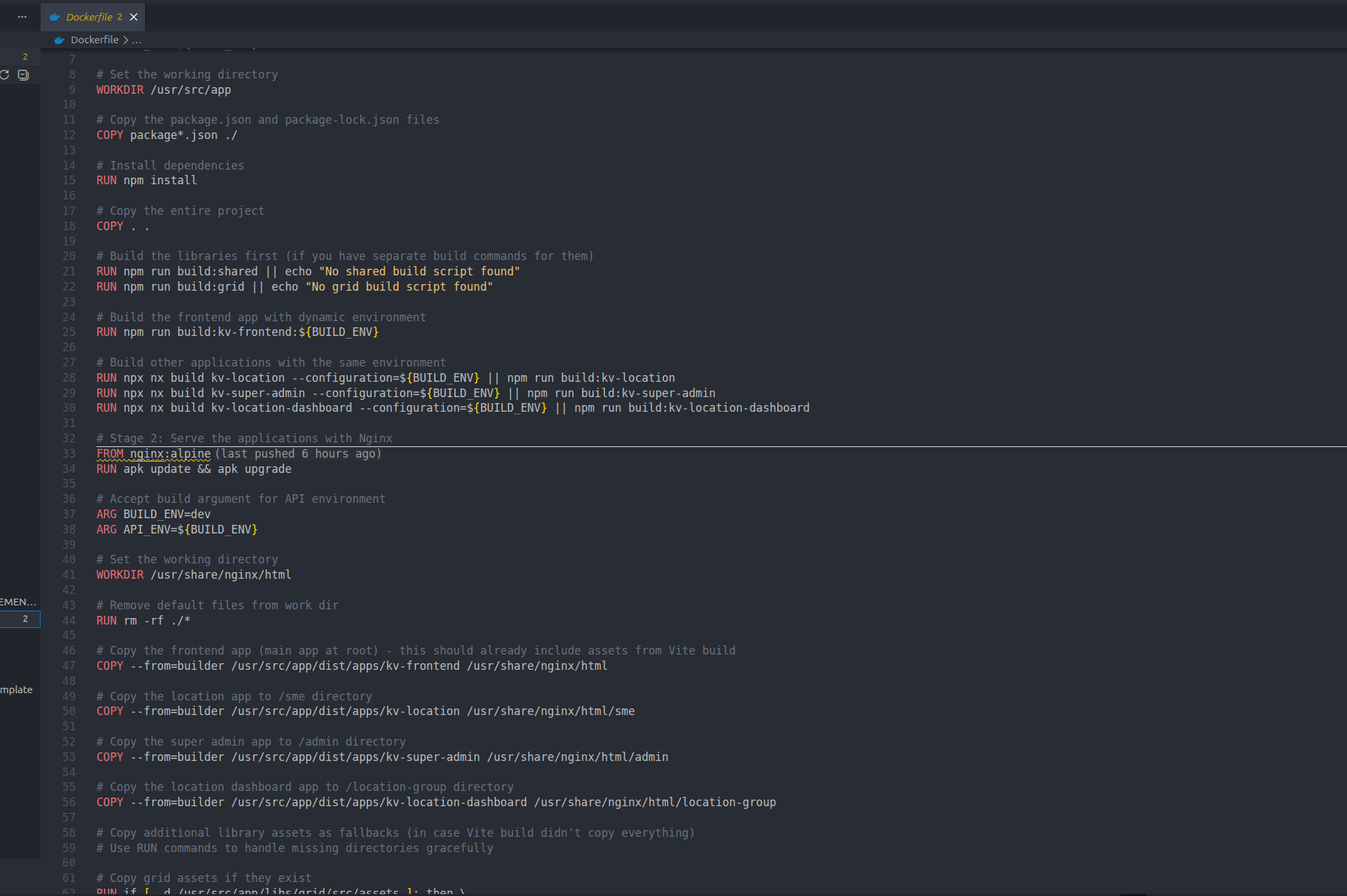Viewport: 1347px width, 896px height.
Task: Close the Dockerfile editor tab
Action: 134,17
